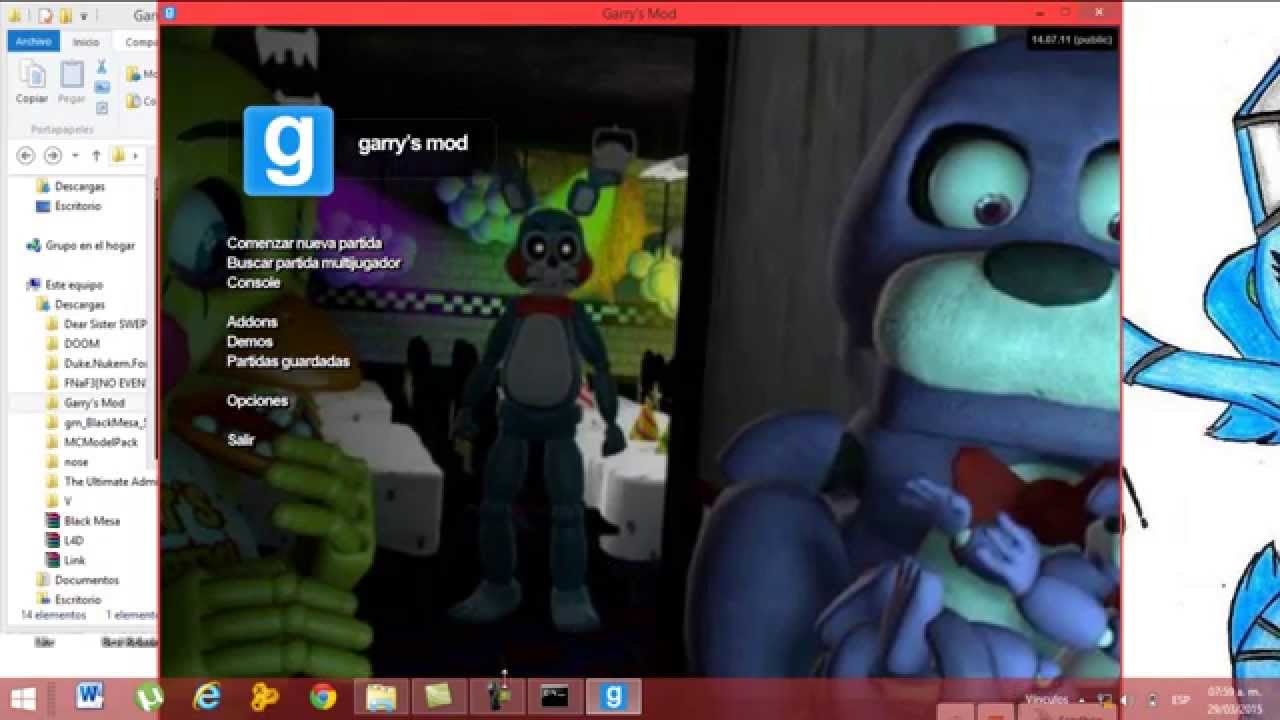The height and width of the screenshot is (720, 1280).
Task: Go forward with Explorer forward arrow
Action: pyautogui.click(x=53, y=155)
